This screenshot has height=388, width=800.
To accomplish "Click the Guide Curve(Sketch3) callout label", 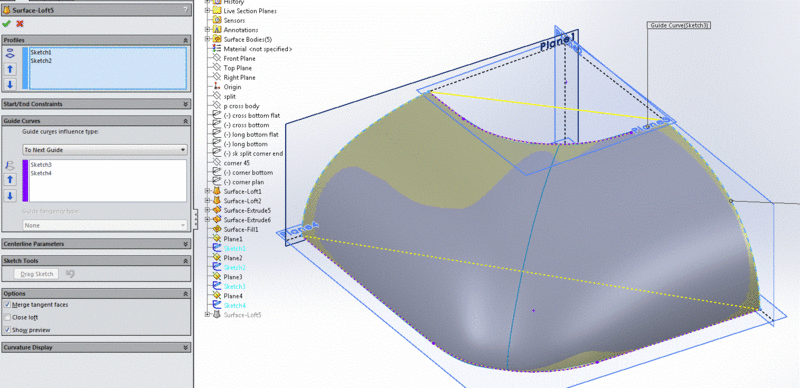I will (x=679, y=25).
